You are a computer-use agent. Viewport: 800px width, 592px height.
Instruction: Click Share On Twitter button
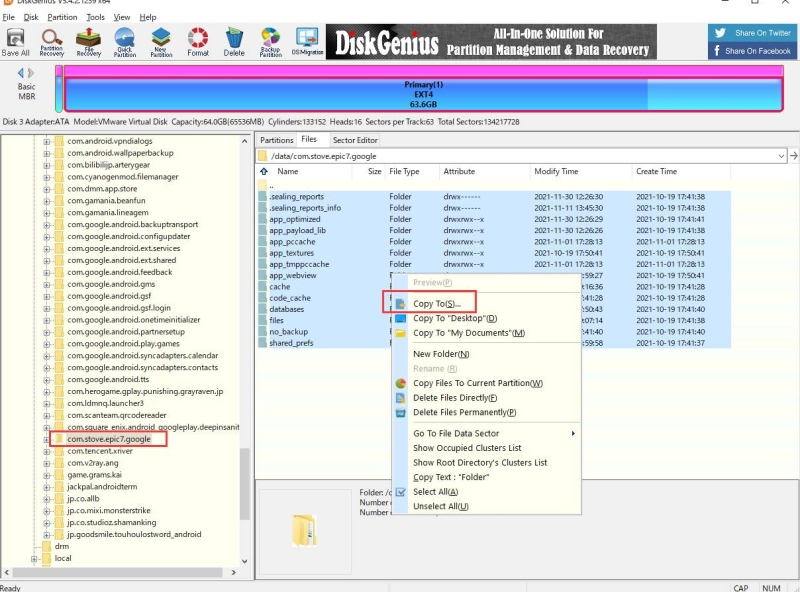click(x=753, y=33)
